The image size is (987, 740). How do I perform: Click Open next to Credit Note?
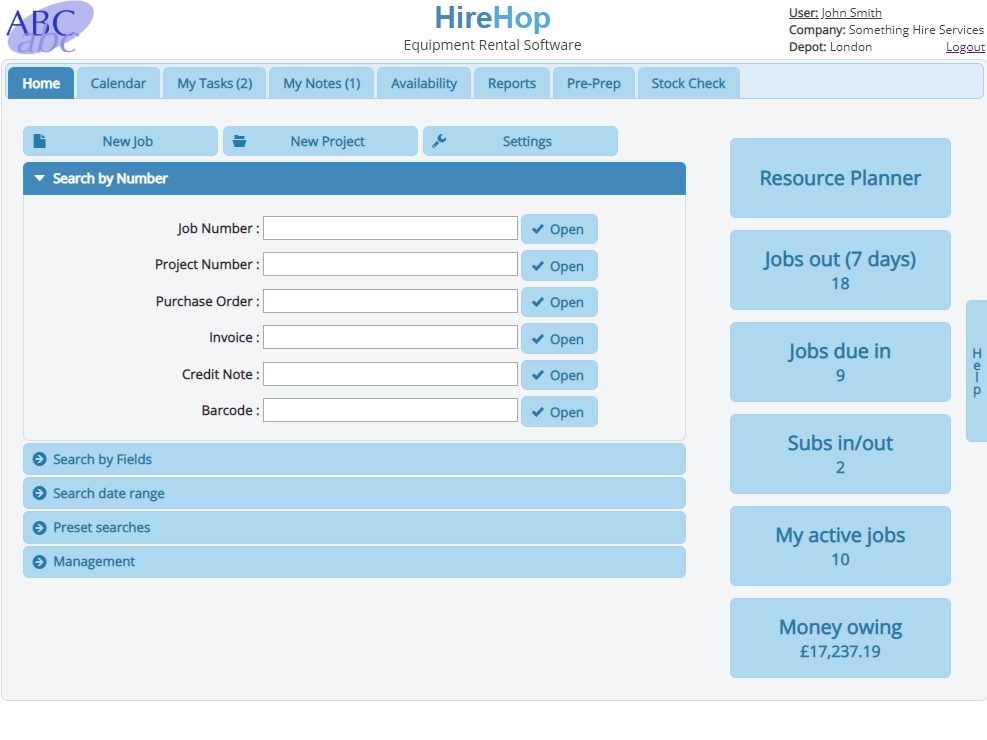click(x=559, y=375)
